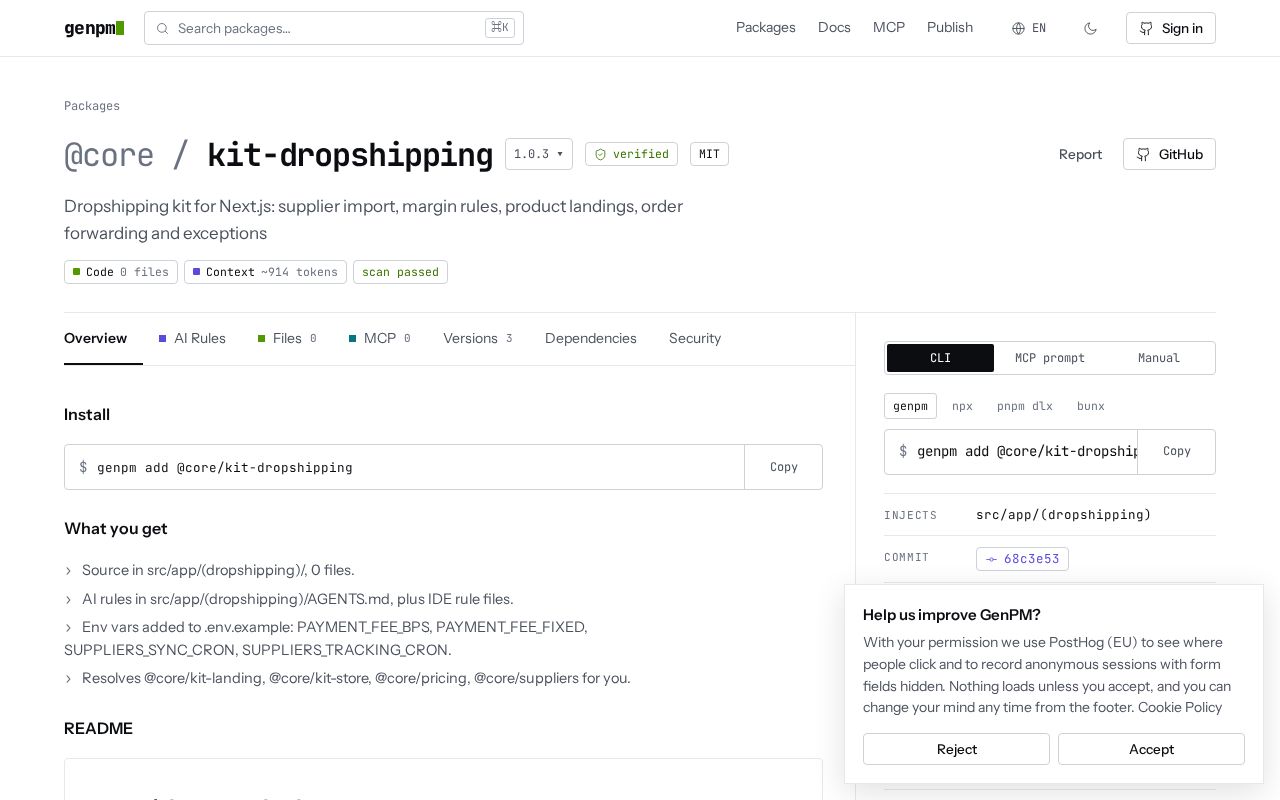
Task: Click the scan passed badge
Action: 400,272
